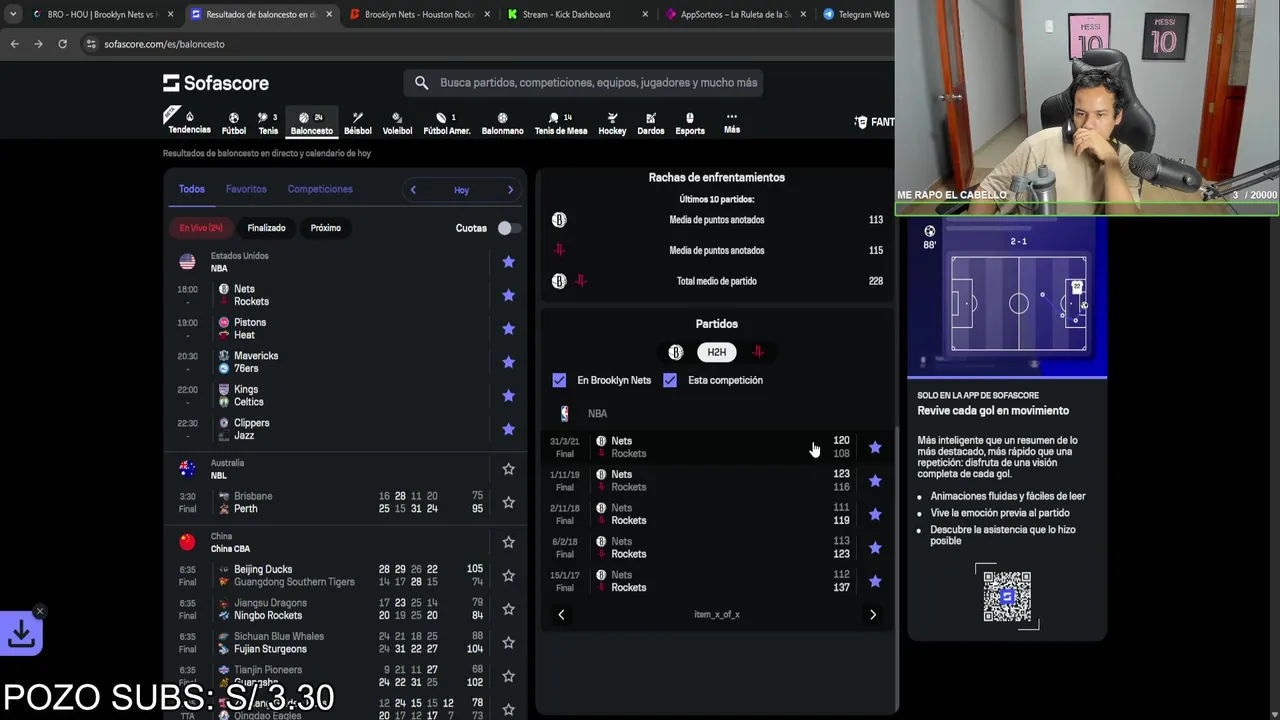The height and width of the screenshot is (720, 1280).
Task: Reload the page in browser
Action: click(x=62, y=44)
